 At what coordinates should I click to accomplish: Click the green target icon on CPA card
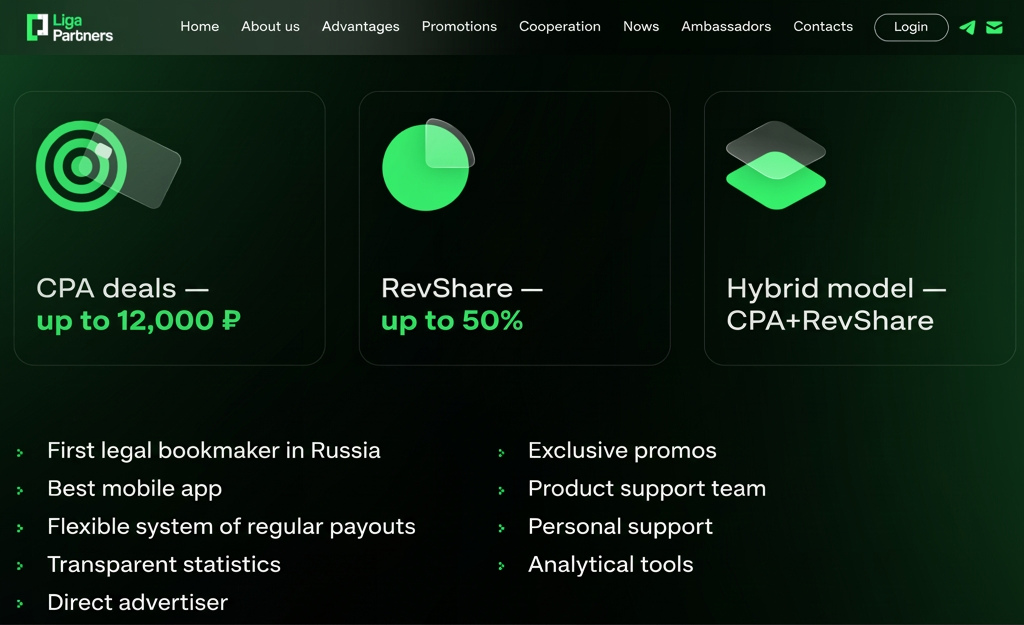tap(108, 165)
